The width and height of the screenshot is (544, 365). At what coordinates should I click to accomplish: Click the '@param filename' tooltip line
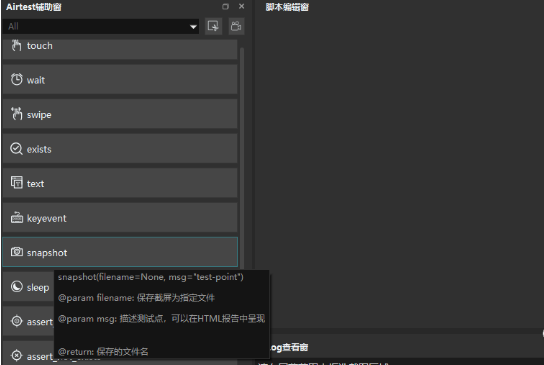(x=136, y=298)
